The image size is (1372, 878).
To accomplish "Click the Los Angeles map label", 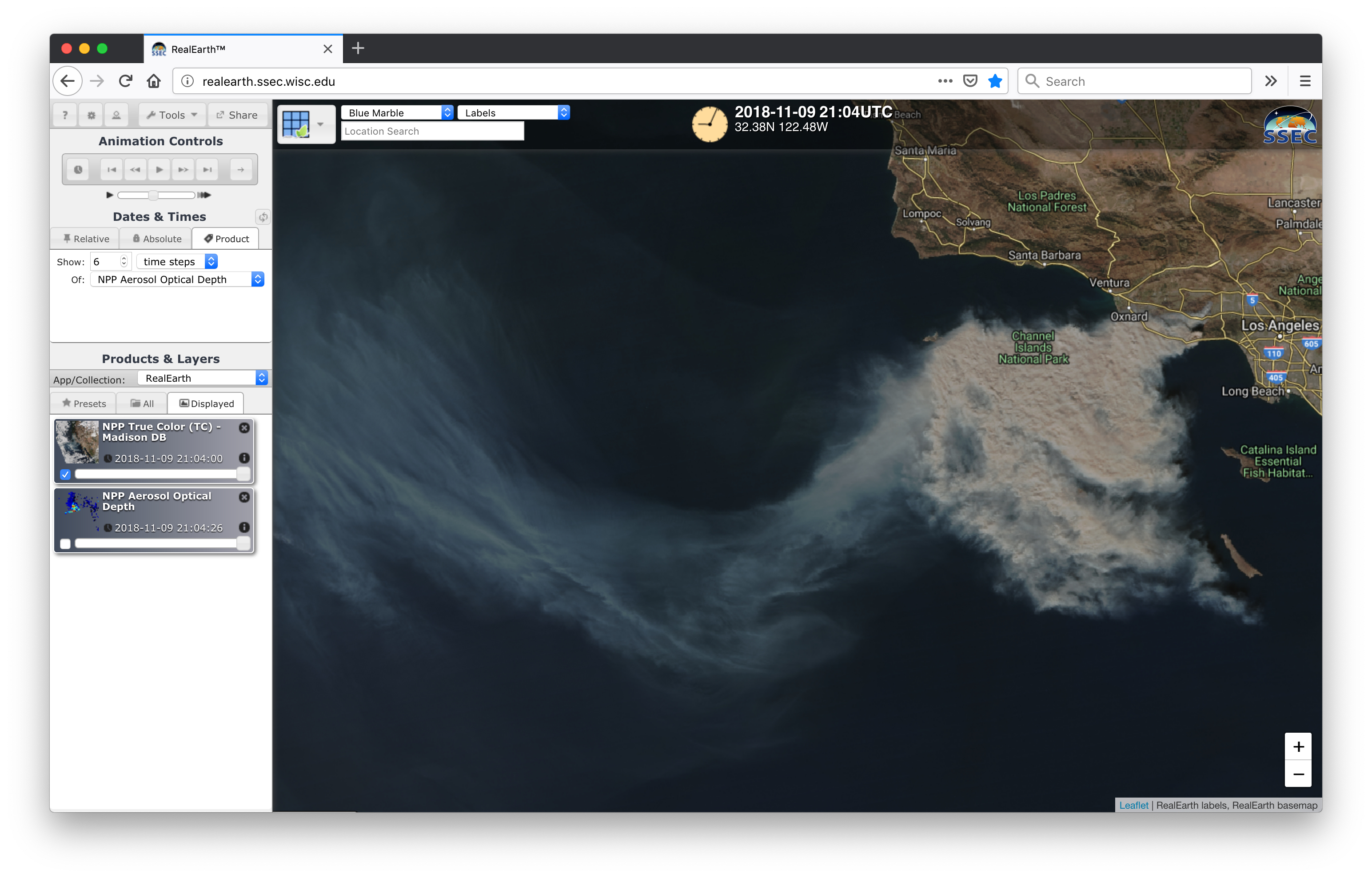I will 1280,325.
